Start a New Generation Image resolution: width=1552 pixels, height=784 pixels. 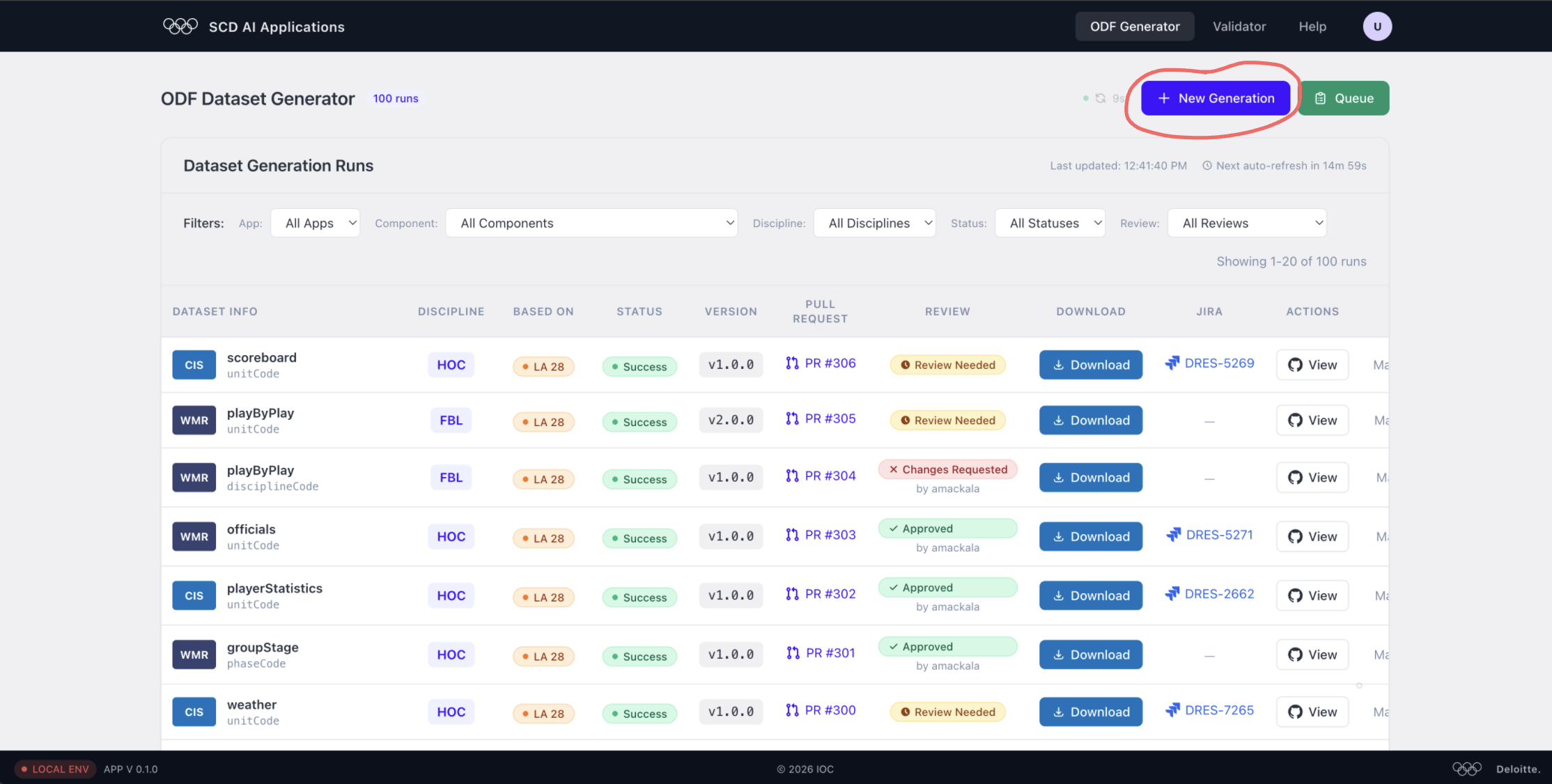1216,98
